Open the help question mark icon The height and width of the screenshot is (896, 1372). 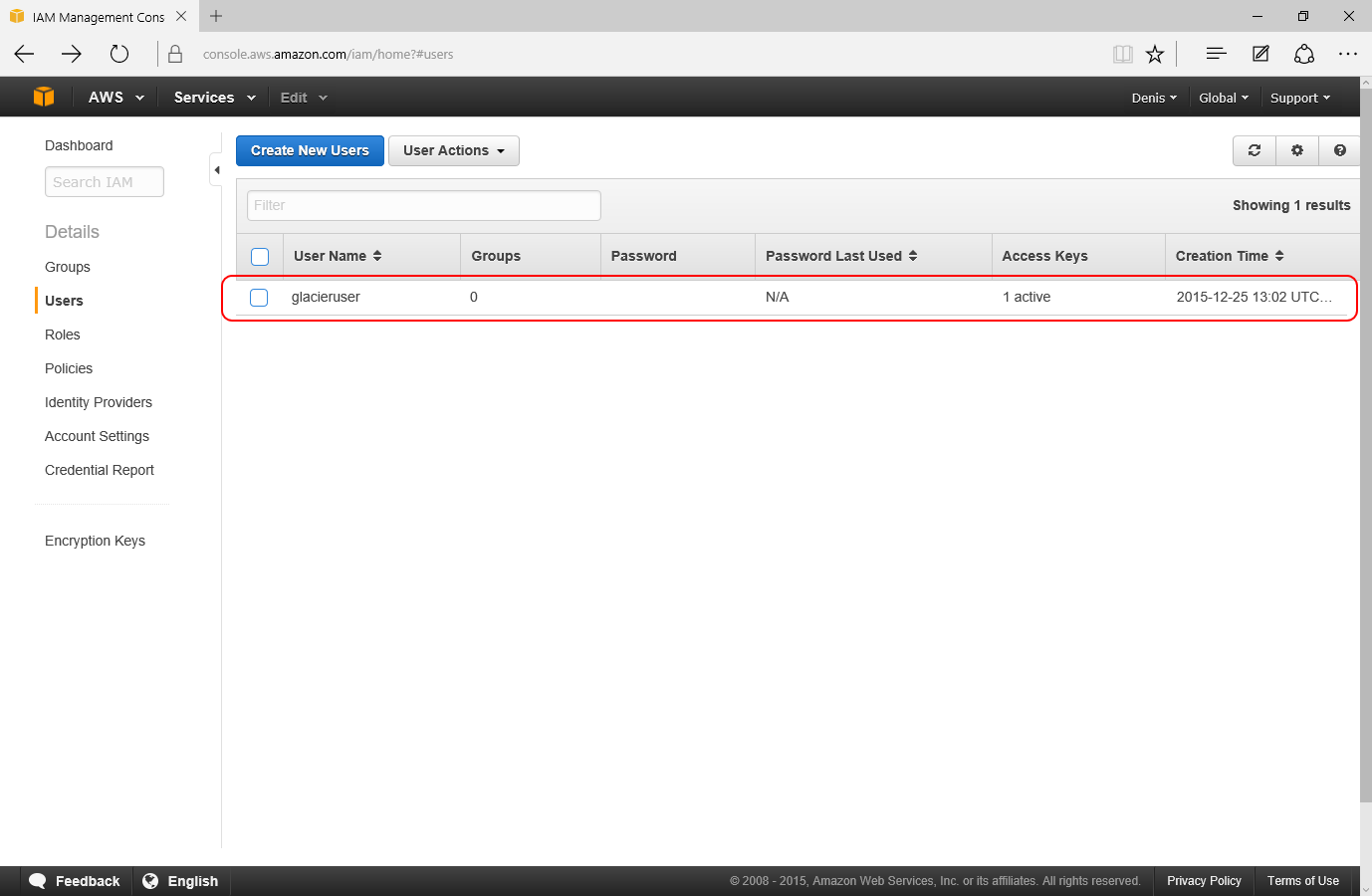pyautogui.click(x=1340, y=150)
